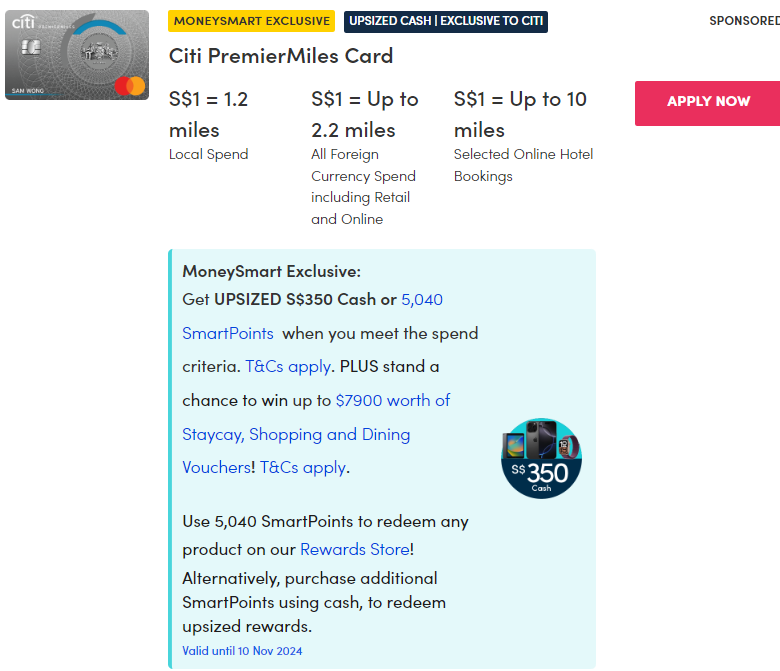Open the $7900 worth of Staycay vouchers link
Viewport: 780px width, 671px height.
(392, 401)
